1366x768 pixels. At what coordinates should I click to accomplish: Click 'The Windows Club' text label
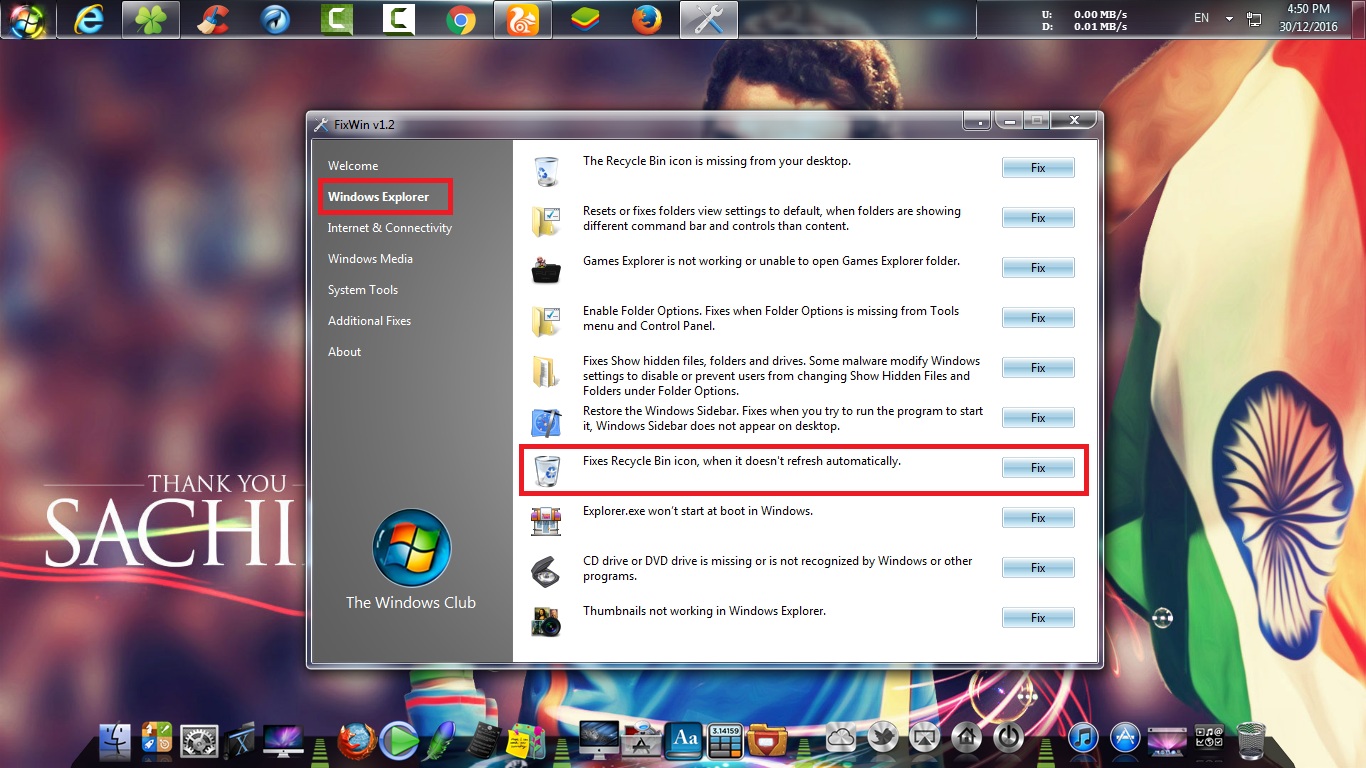[x=411, y=603]
